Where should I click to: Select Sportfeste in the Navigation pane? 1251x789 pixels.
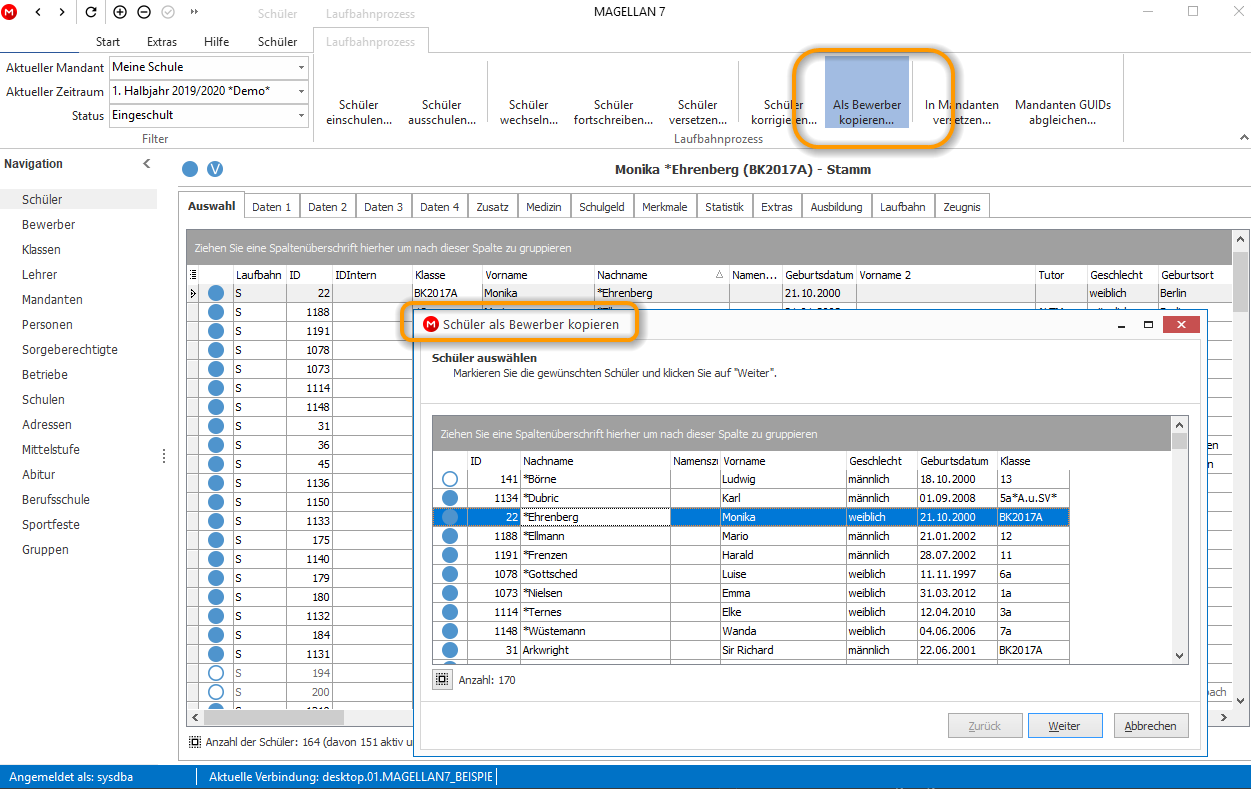pyautogui.click(x=51, y=524)
